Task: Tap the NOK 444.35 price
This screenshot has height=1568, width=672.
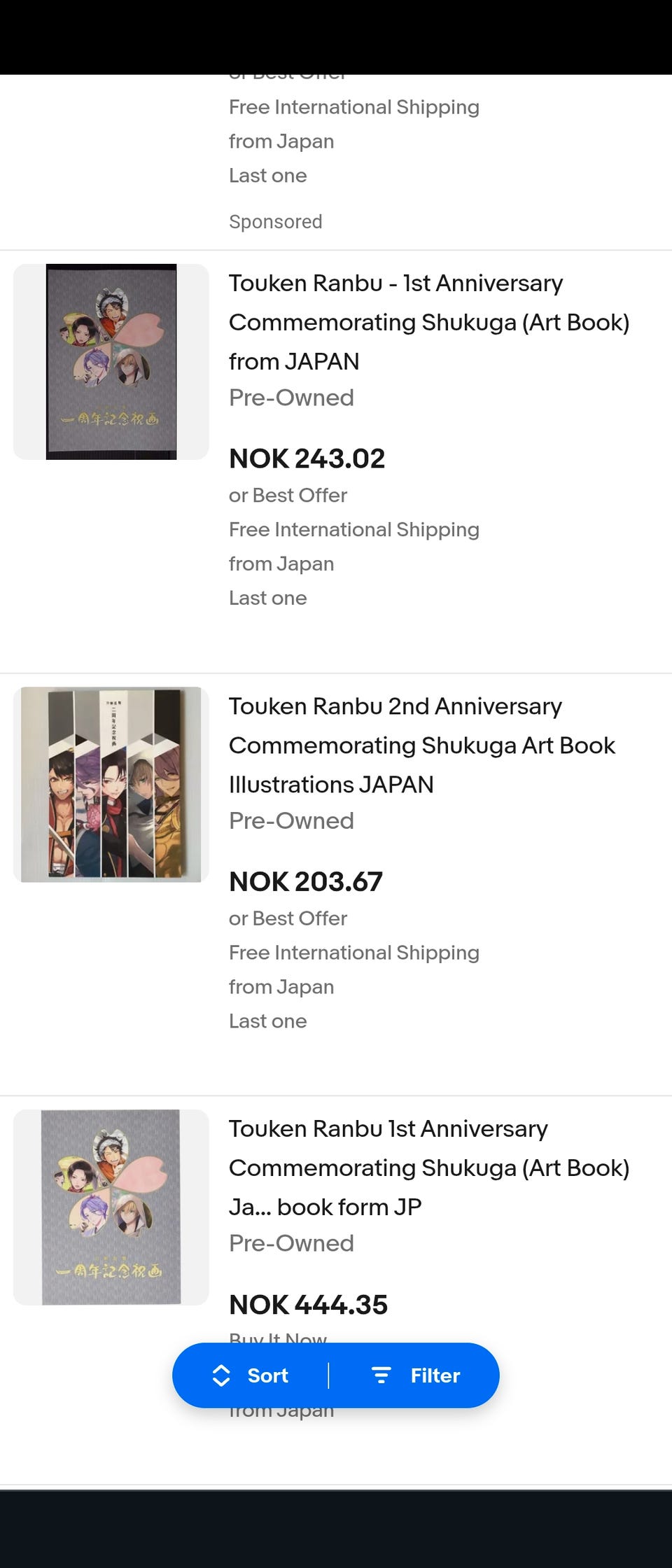Action: click(308, 1304)
